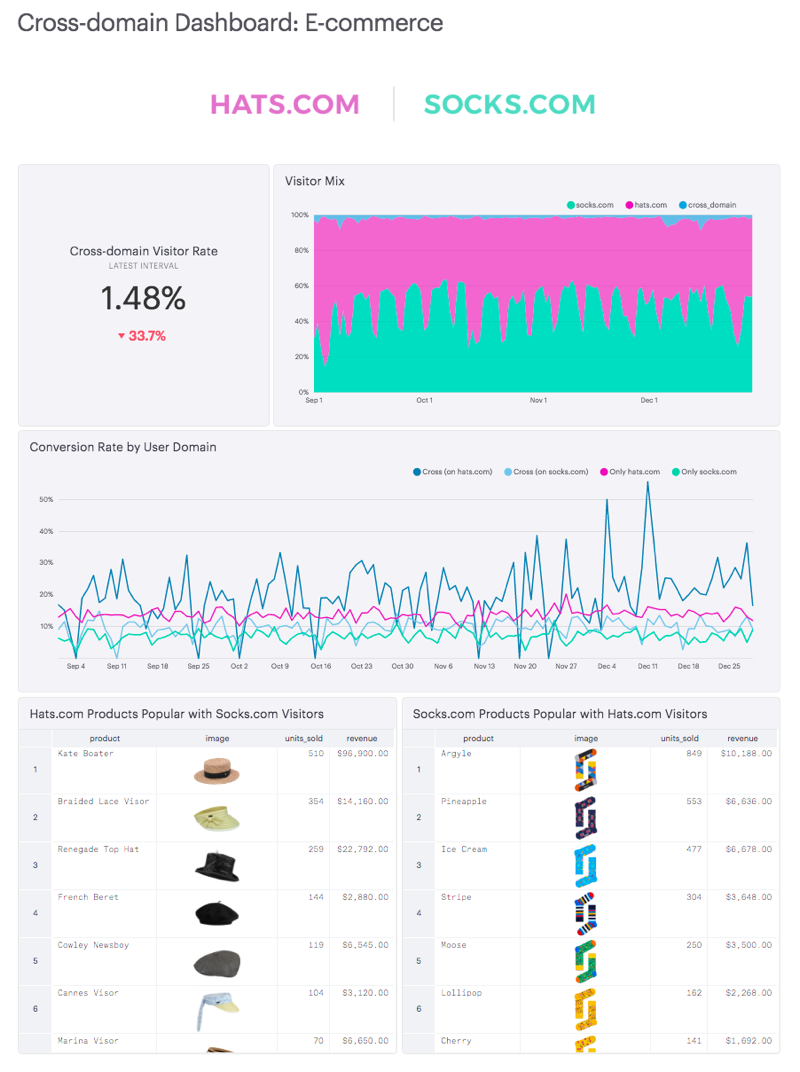
Task: Click the Visitor Mix chart title
Action: [x=315, y=181]
